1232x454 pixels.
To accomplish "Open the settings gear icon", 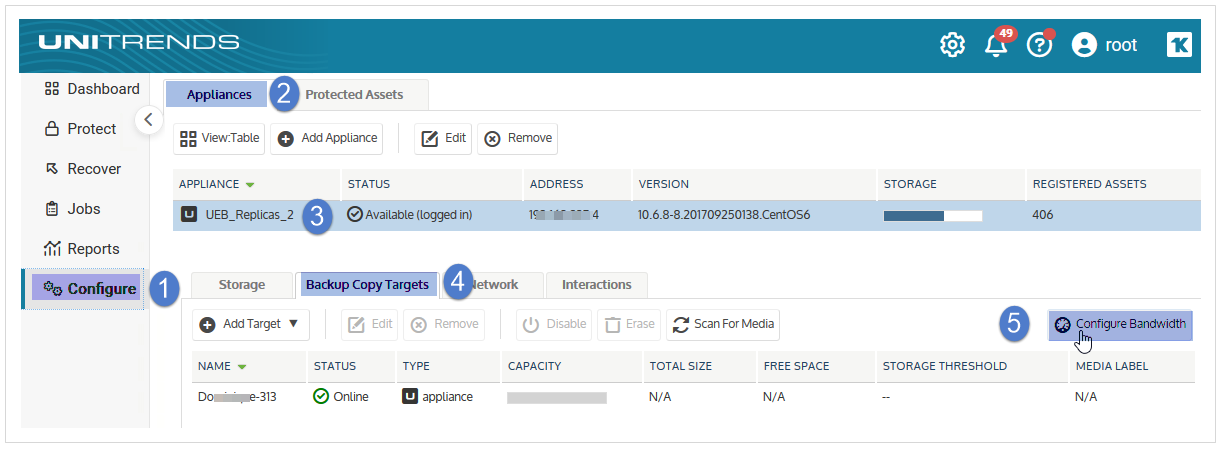I will 952,45.
